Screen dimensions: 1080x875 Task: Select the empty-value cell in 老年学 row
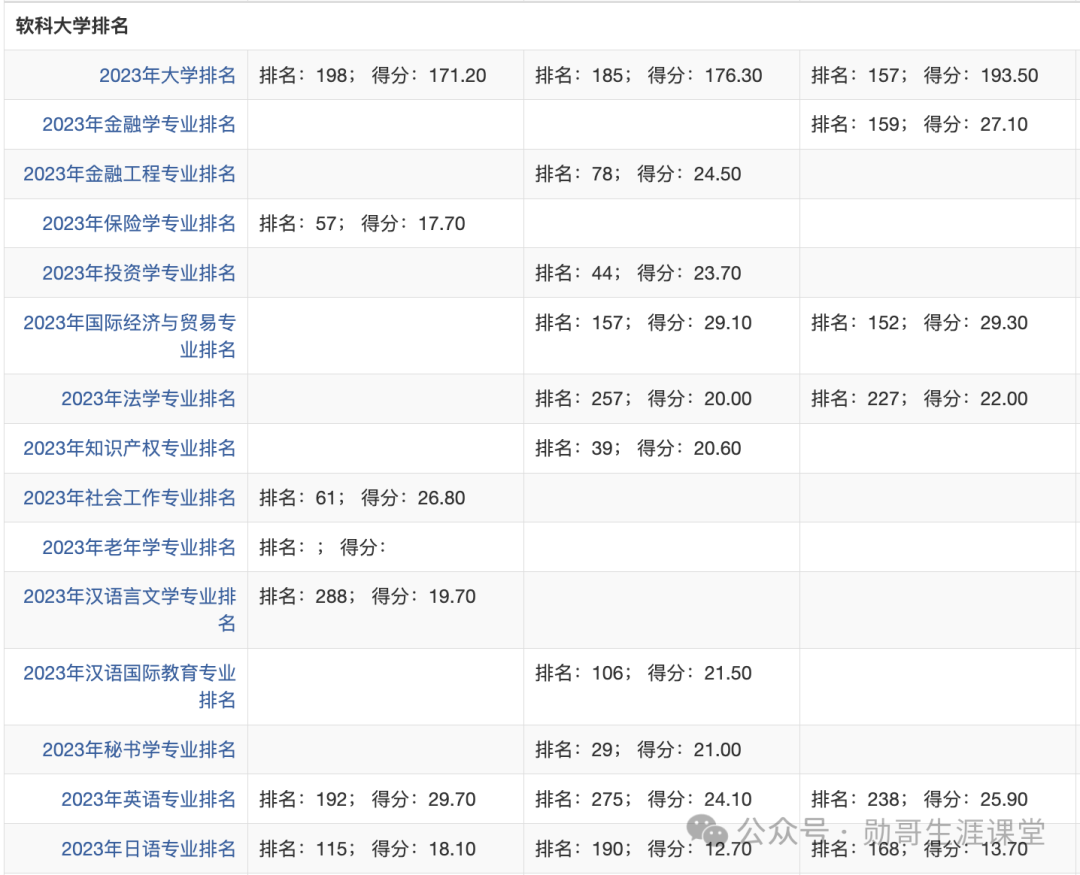(x=386, y=548)
